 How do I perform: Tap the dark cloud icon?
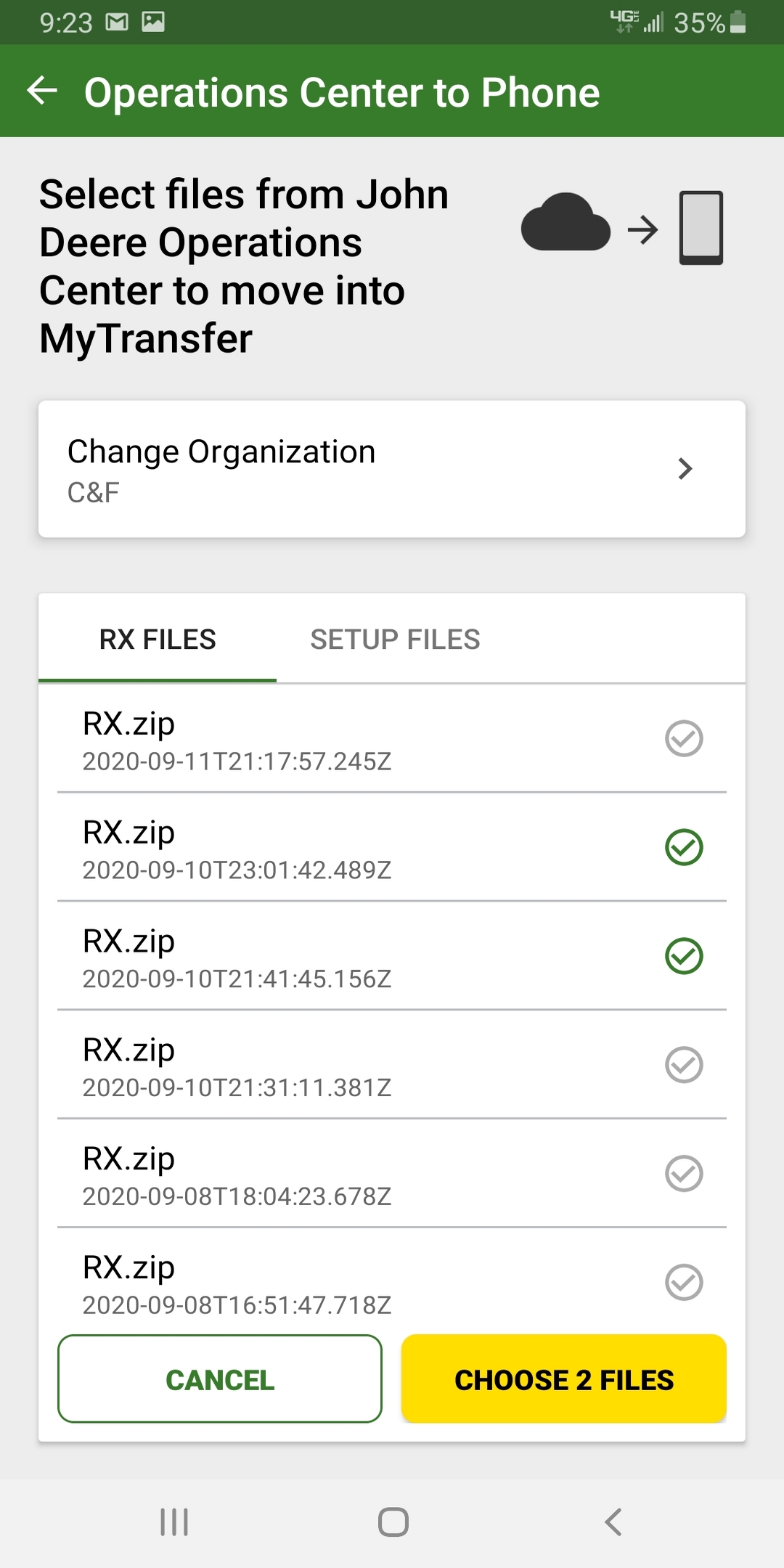tap(565, 222)
